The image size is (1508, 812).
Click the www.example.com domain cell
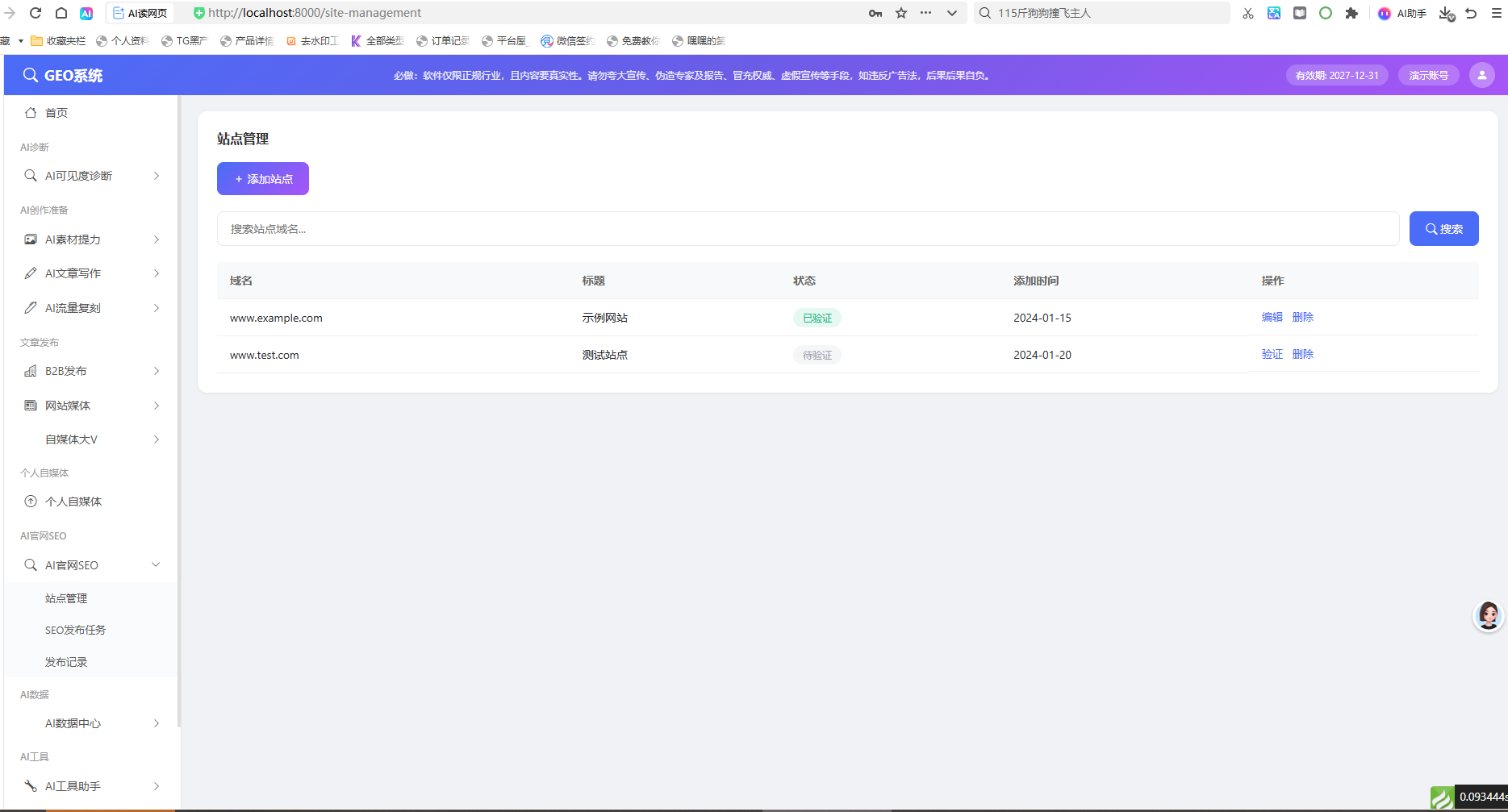[x=276, y=318]
